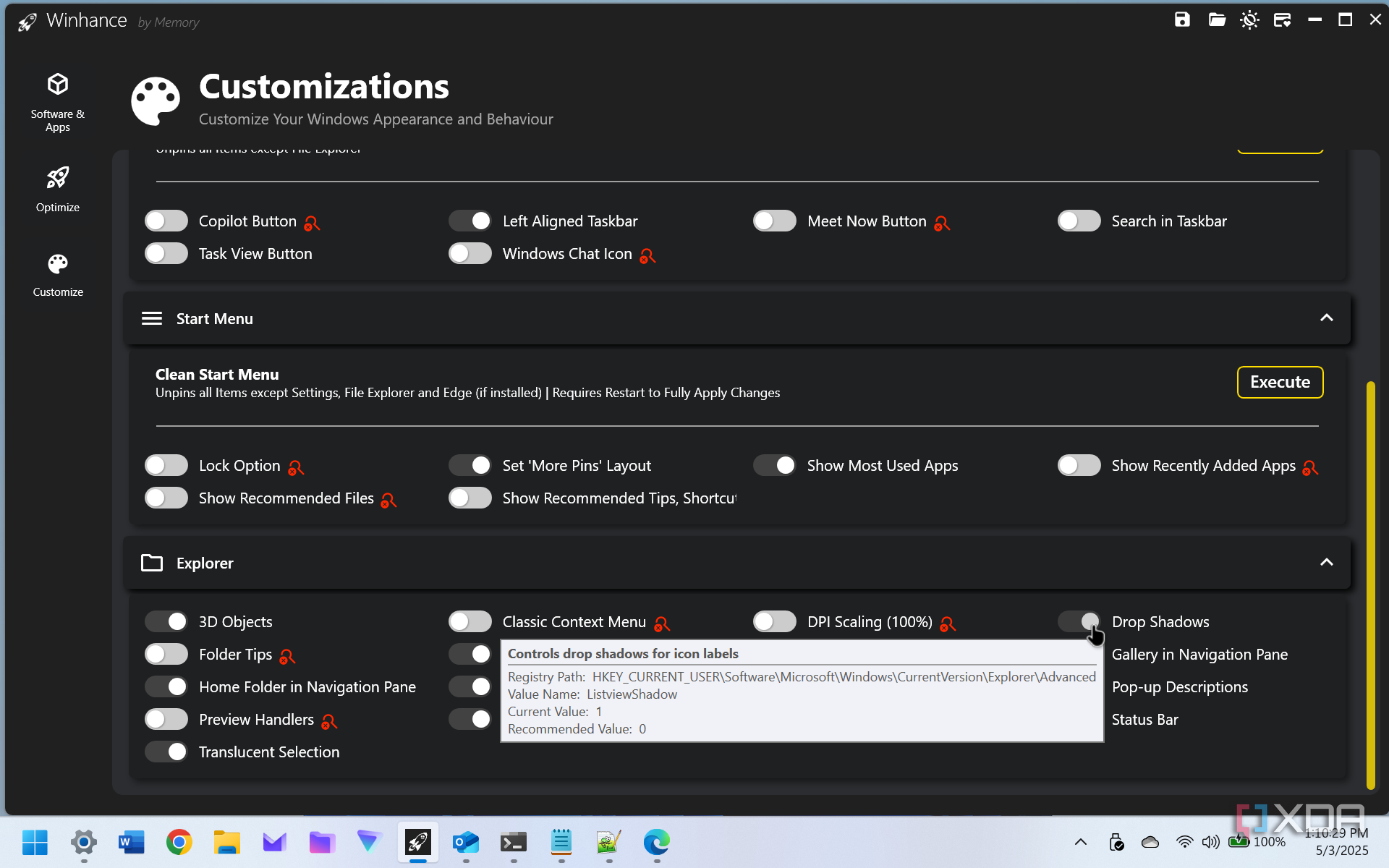1389x868 pixels.
Task: Open Software & Apps cube icon
Action: pyautogui.click(x=58, y=84)
